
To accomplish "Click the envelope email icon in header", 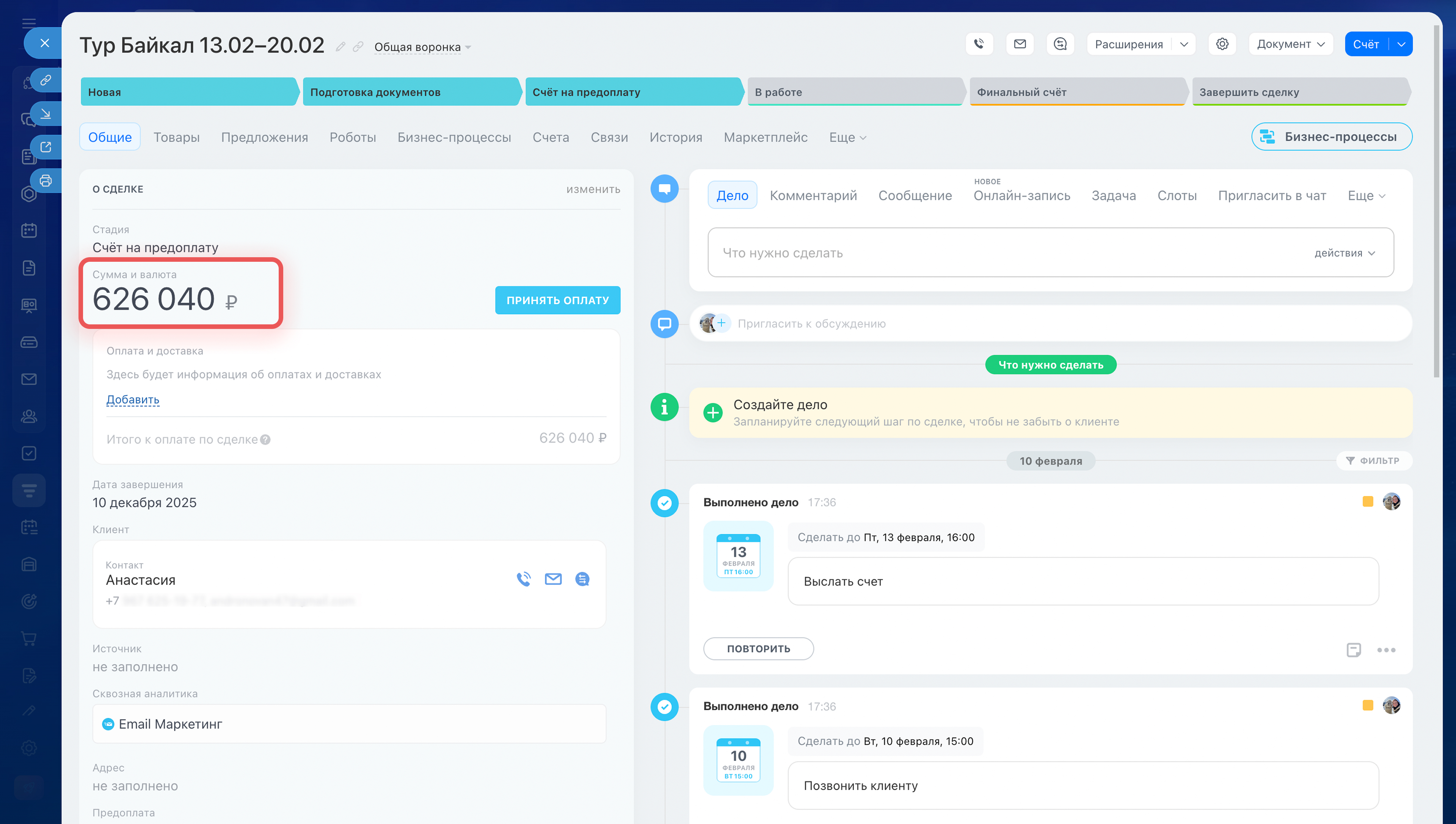I will pos(1020,44).
